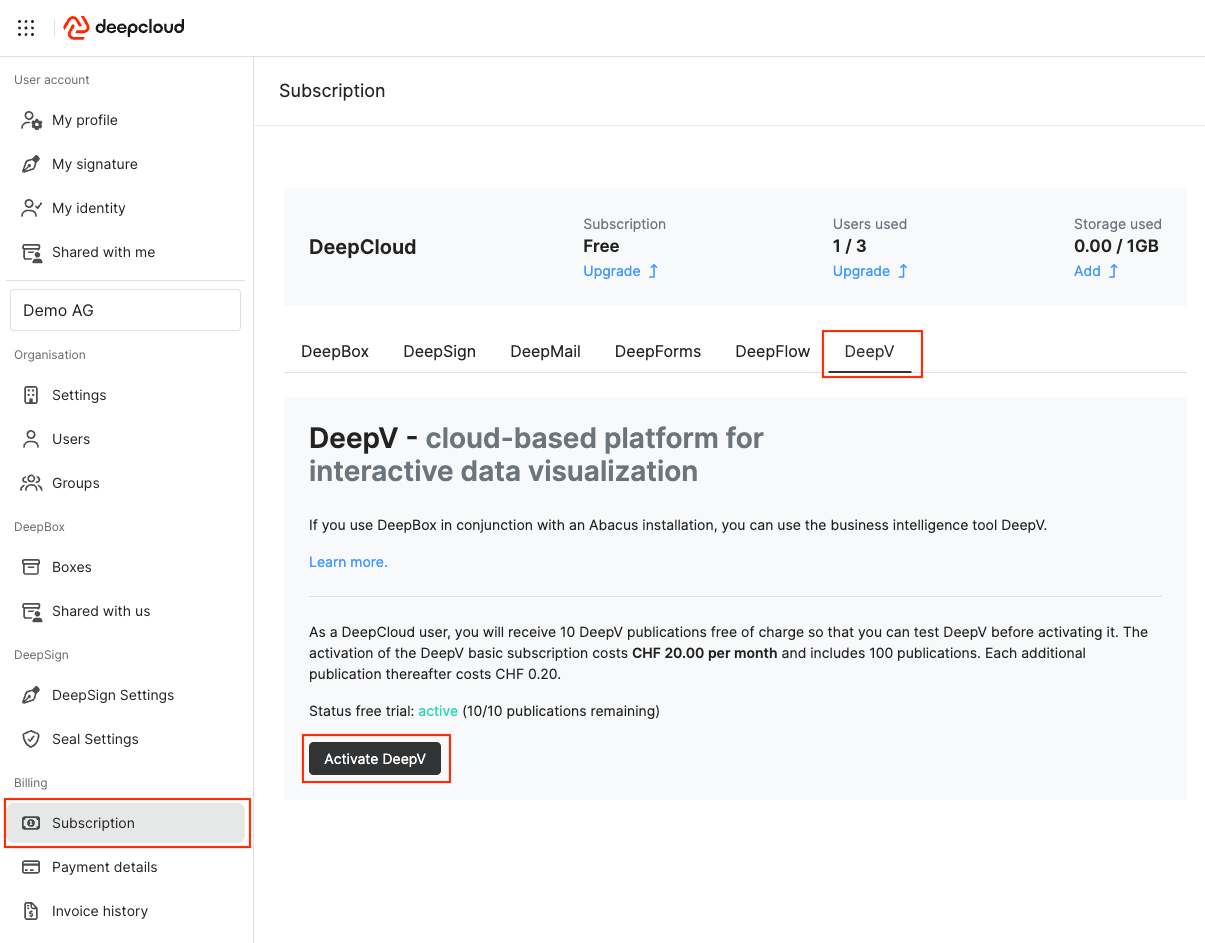Open the apps grid launcher icon
Image resolution: width=1205 pixels, height=943 pixels.
tap(26, 28)
